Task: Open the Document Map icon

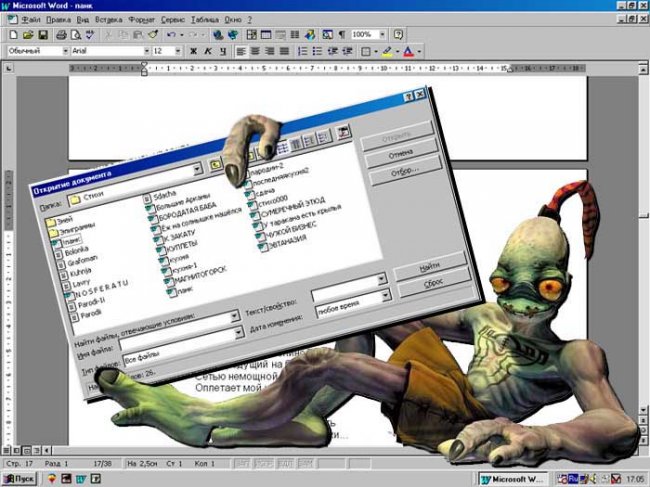Action: point(327,35)
